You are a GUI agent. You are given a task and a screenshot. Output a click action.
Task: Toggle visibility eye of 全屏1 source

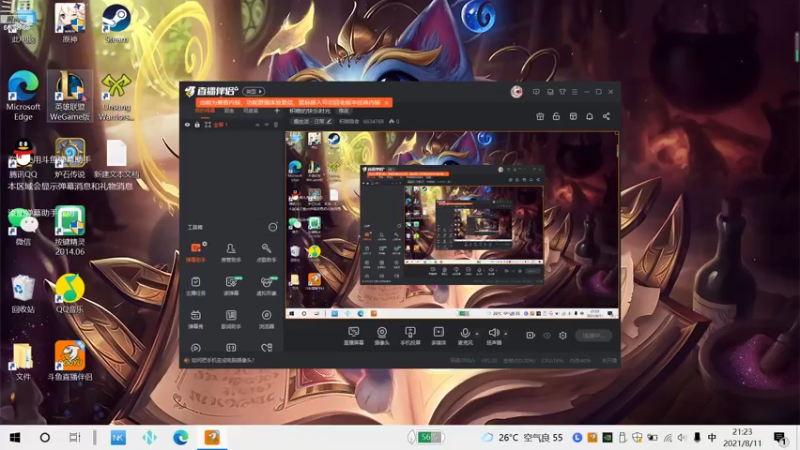(x=187, y=124)
